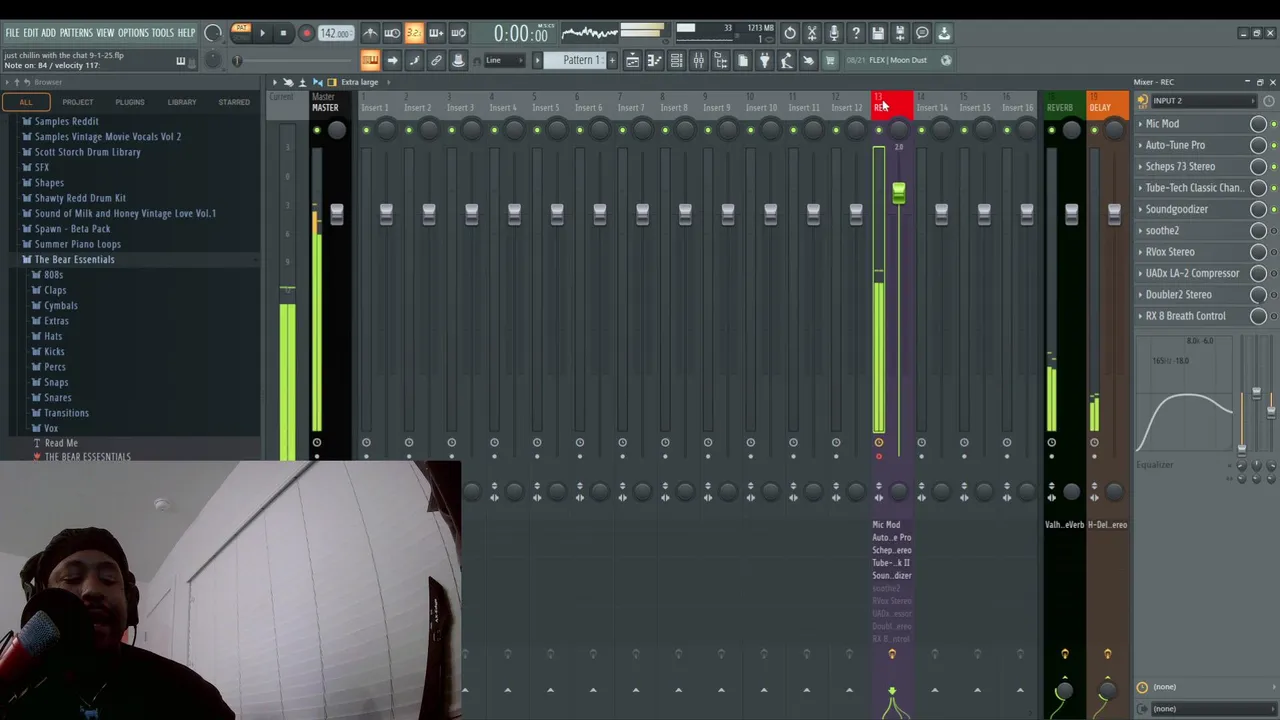
Task: Click the Soundgoodizer plugin slot
Action: coord(1177,210)
